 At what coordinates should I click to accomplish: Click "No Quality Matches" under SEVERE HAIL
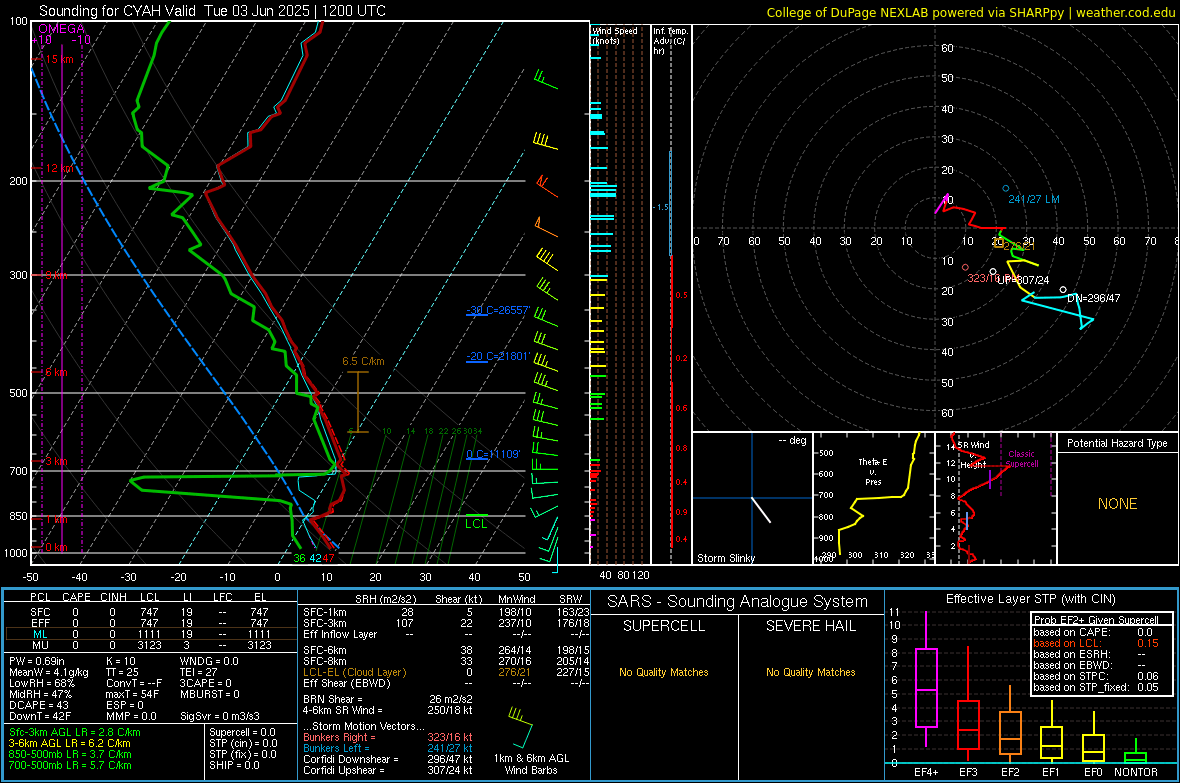tap(810, 672)
